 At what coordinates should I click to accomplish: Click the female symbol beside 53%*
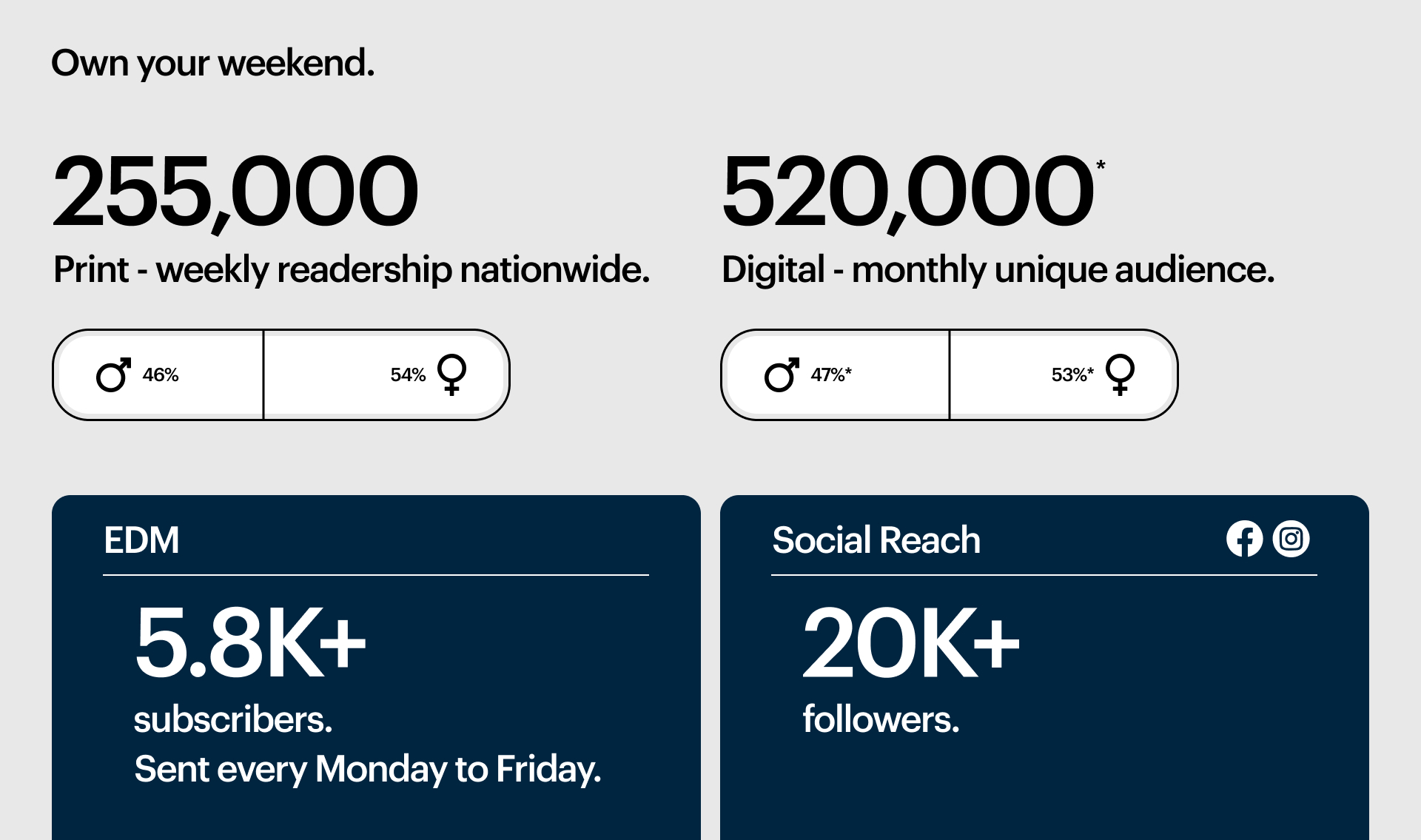point(1120,374)
